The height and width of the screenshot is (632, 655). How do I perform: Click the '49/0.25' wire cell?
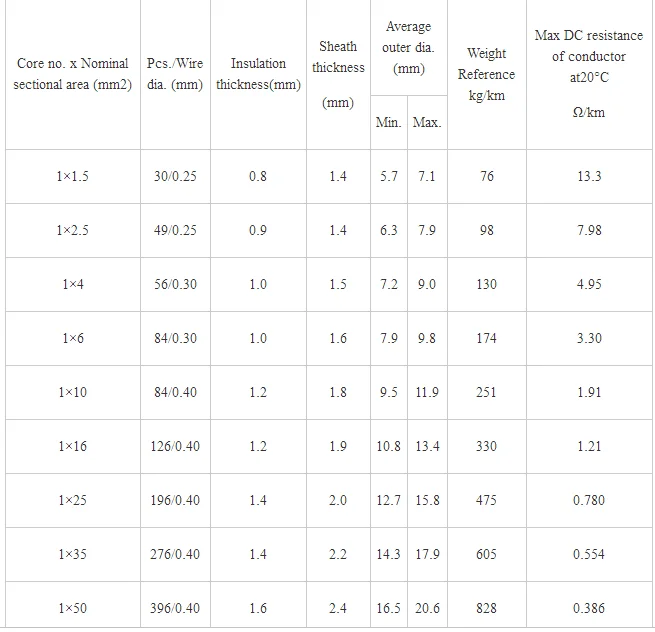174,231
